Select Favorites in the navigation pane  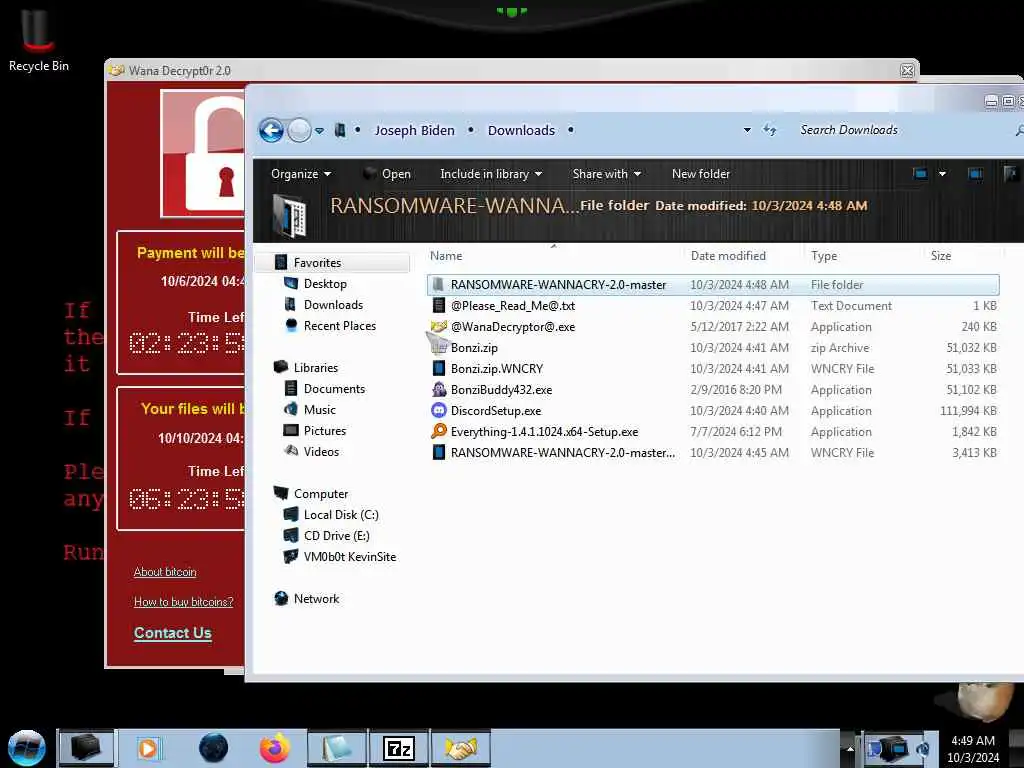317,263
